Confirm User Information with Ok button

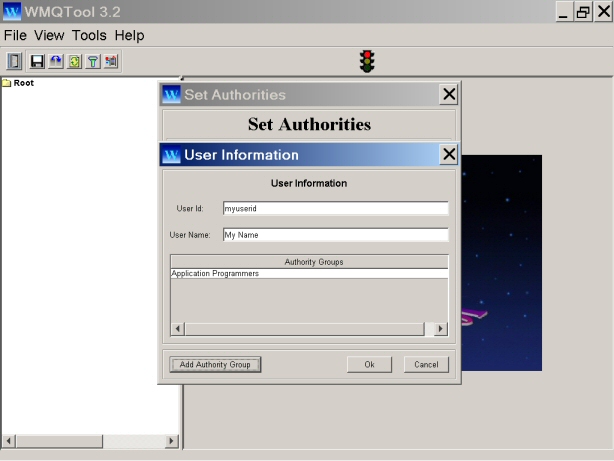pos(369,364)
